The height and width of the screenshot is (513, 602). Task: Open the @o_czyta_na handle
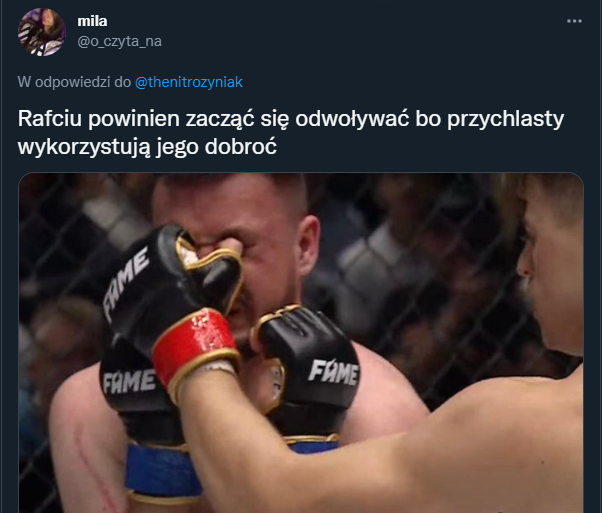pos(119,41)
